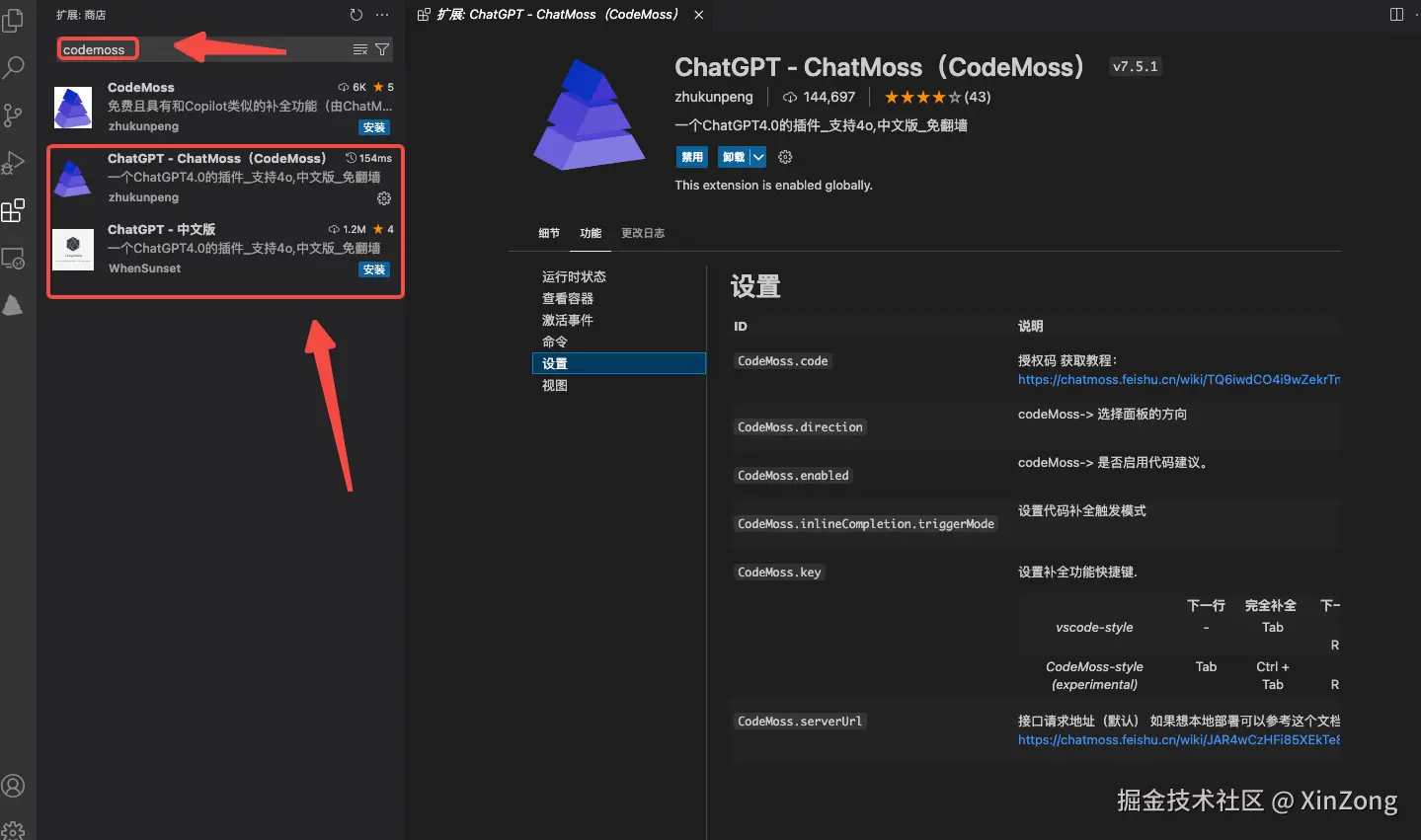Select 运行时状态 in feature list
Screen dimensions: 1421x840
[x=619, y=276]
